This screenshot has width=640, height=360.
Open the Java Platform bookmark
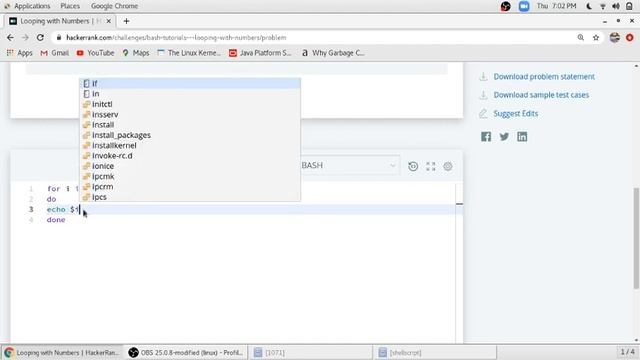click(x=260, y=53)
